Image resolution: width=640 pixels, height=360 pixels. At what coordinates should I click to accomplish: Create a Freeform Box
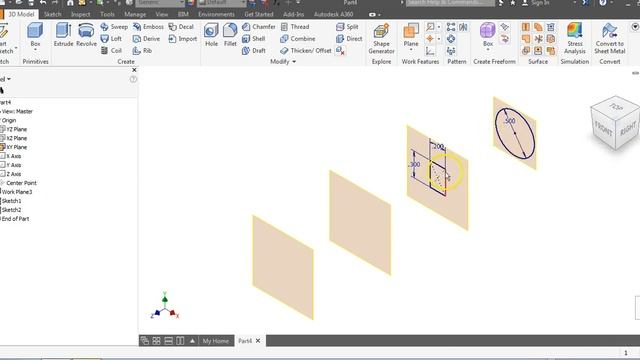tap(488, 35)
